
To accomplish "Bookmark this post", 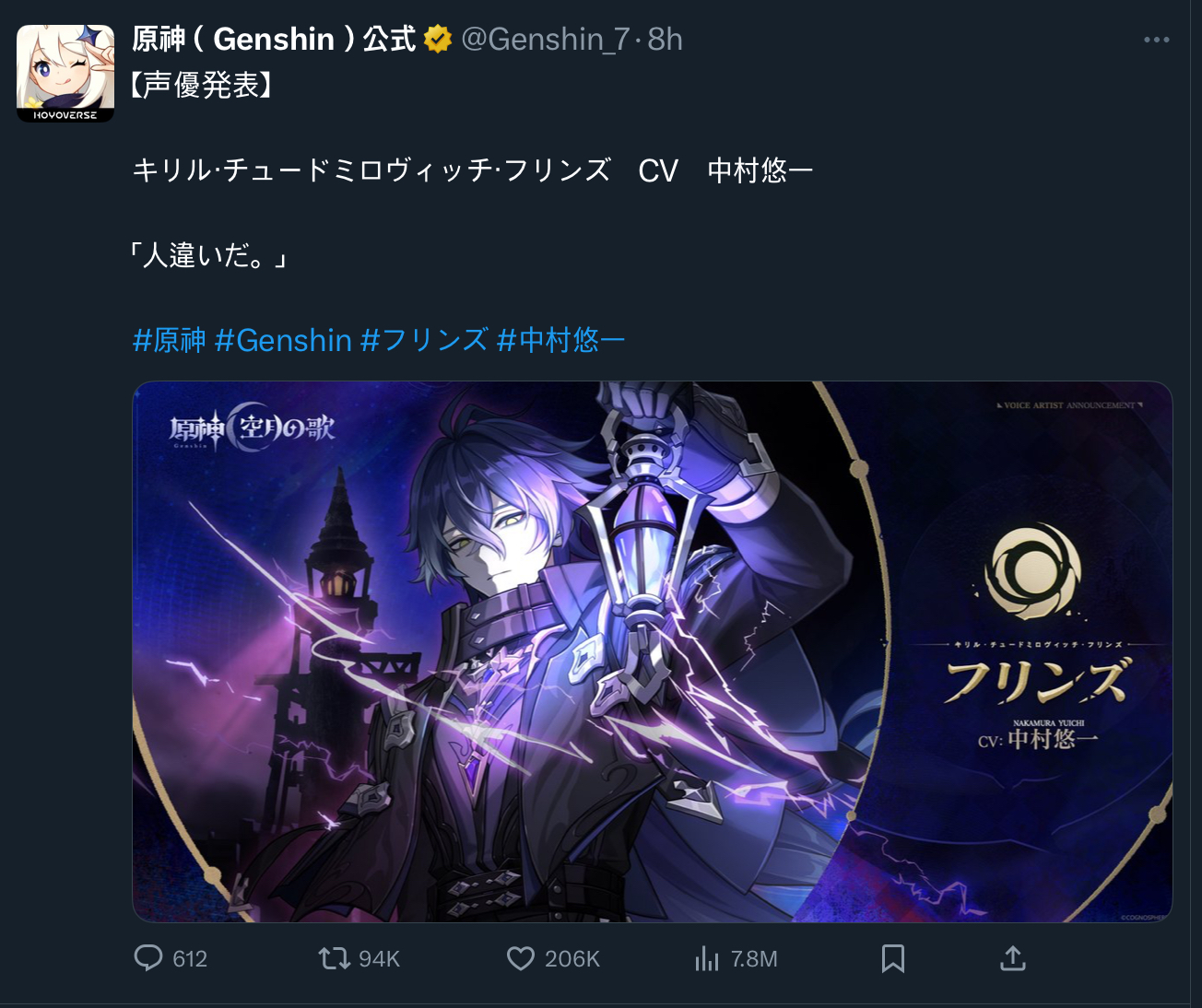I will [892, 959].
